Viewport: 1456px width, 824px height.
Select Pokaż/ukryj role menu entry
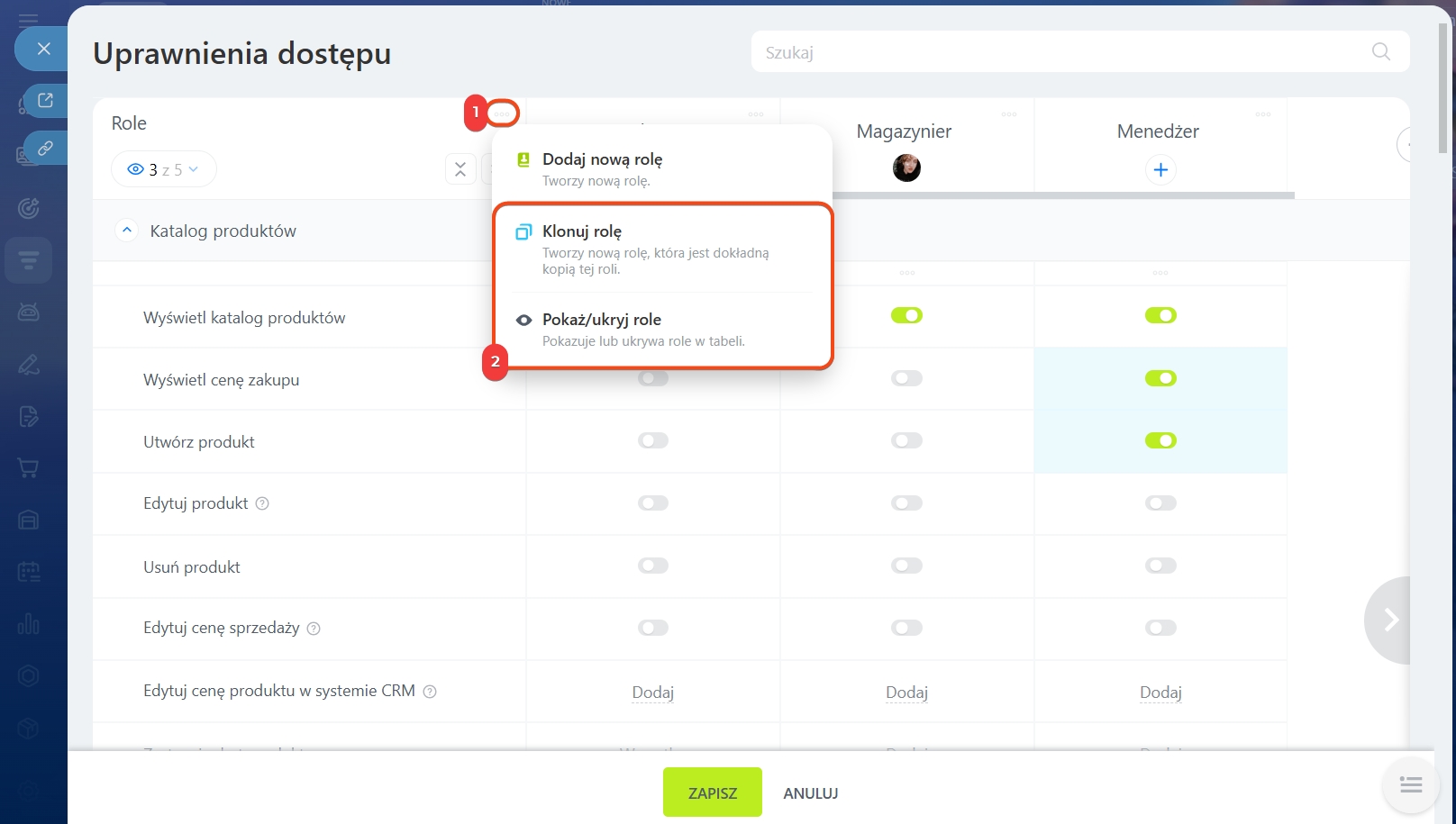(662, 329)
